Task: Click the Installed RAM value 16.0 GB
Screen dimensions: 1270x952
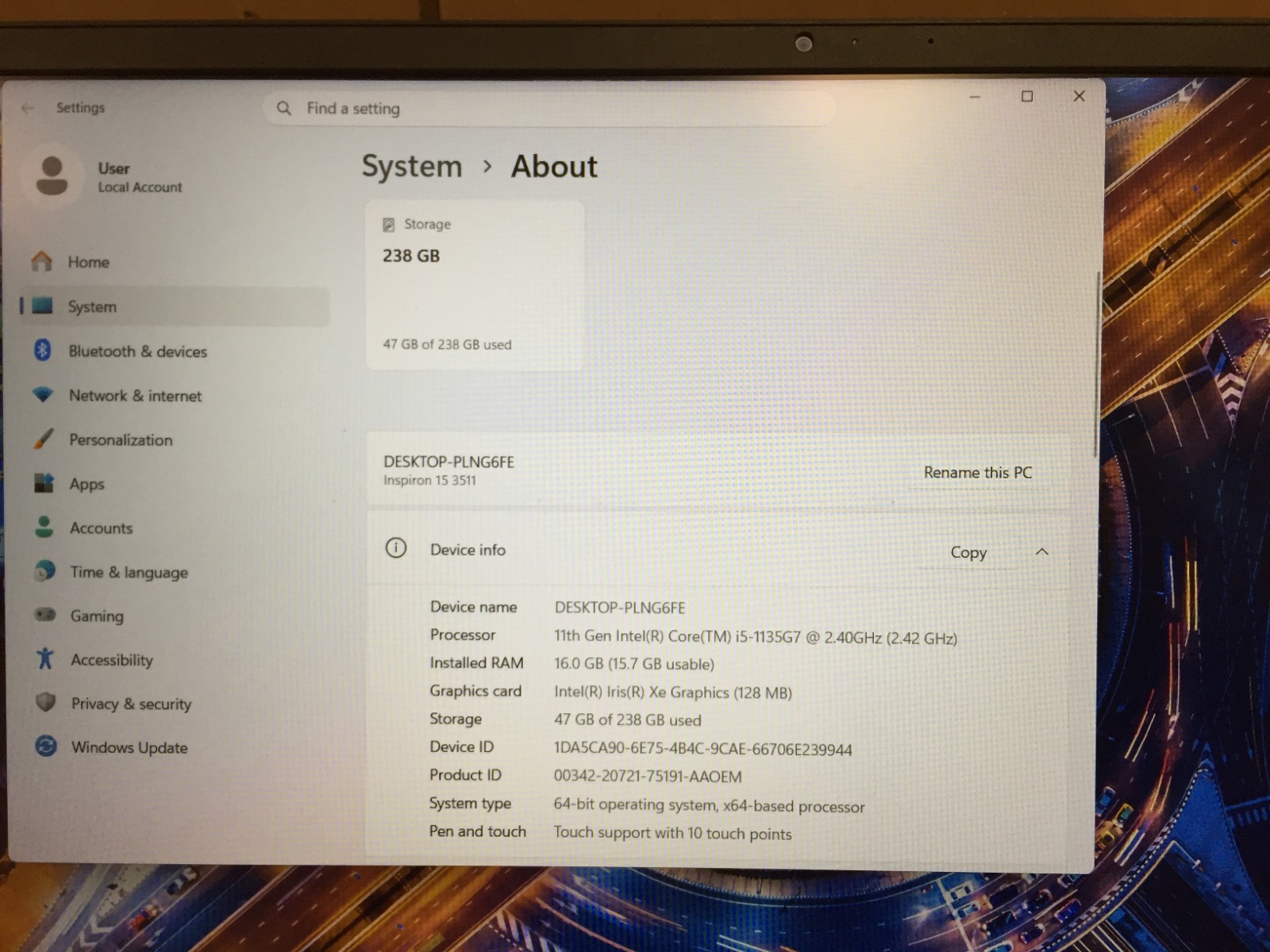Action: pyautogui.click(x=634, y=664)
